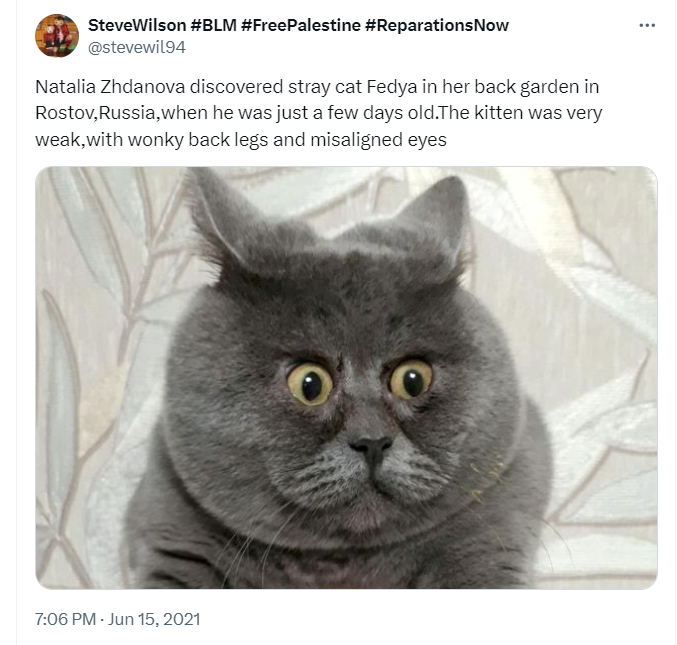This screenshot has height=645, width=677.
Task: Click the cat's right yellow eye
Action: click(x=411, y=379)
